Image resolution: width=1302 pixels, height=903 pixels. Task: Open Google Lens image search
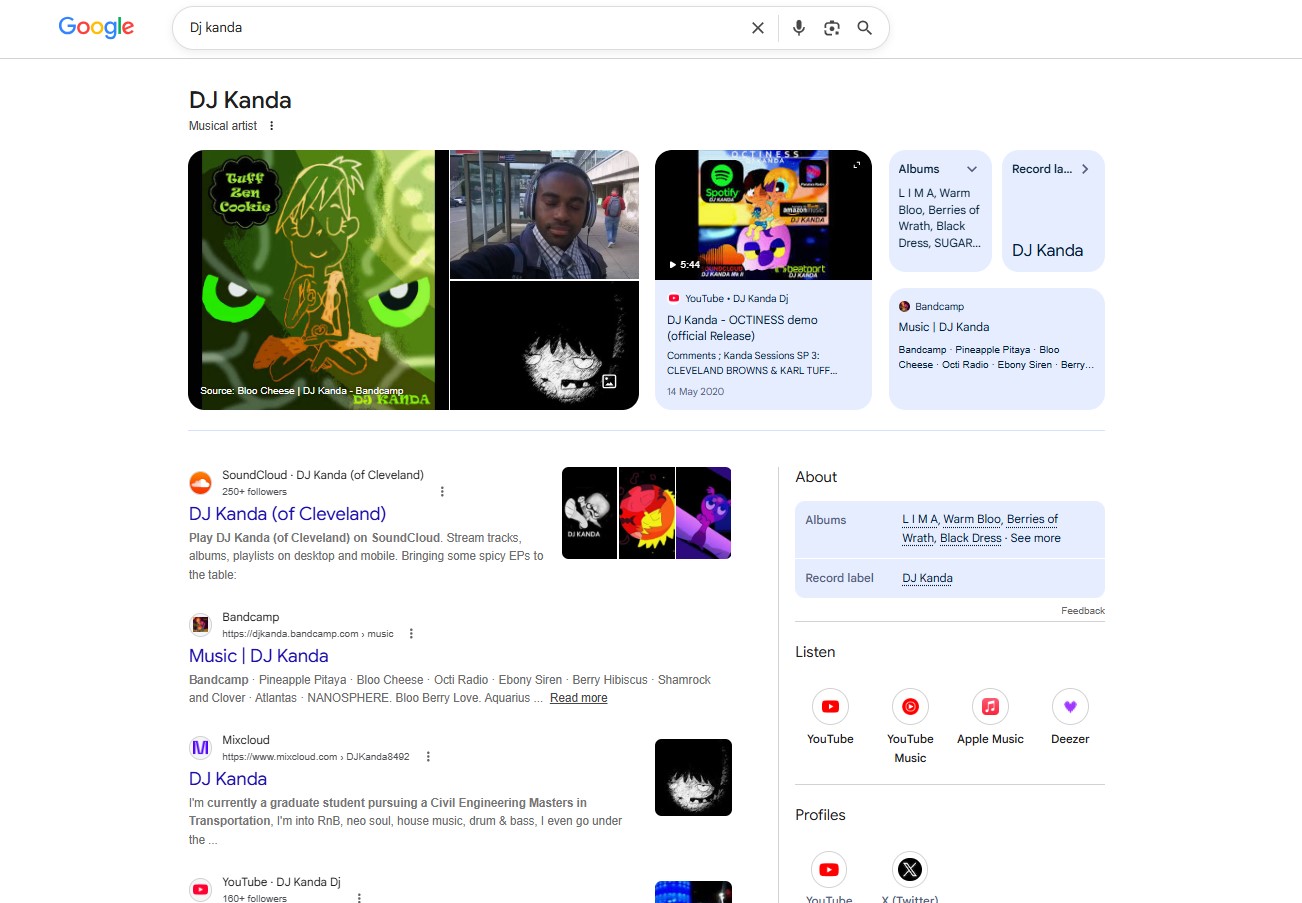click(x=832, y=28)
